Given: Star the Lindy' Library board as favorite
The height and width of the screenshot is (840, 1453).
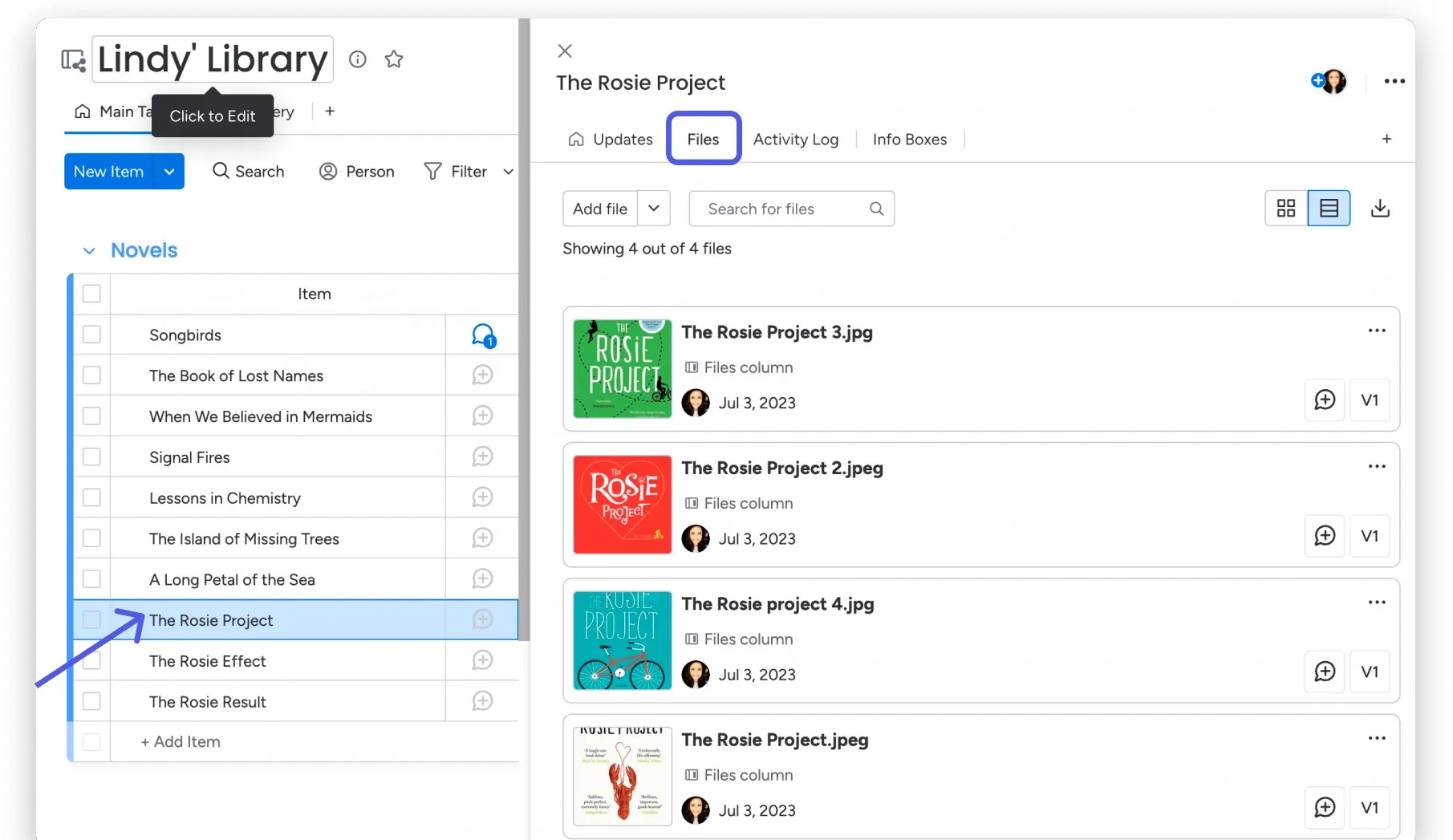Looking at the screenshot, I should (x=394, y=59).
